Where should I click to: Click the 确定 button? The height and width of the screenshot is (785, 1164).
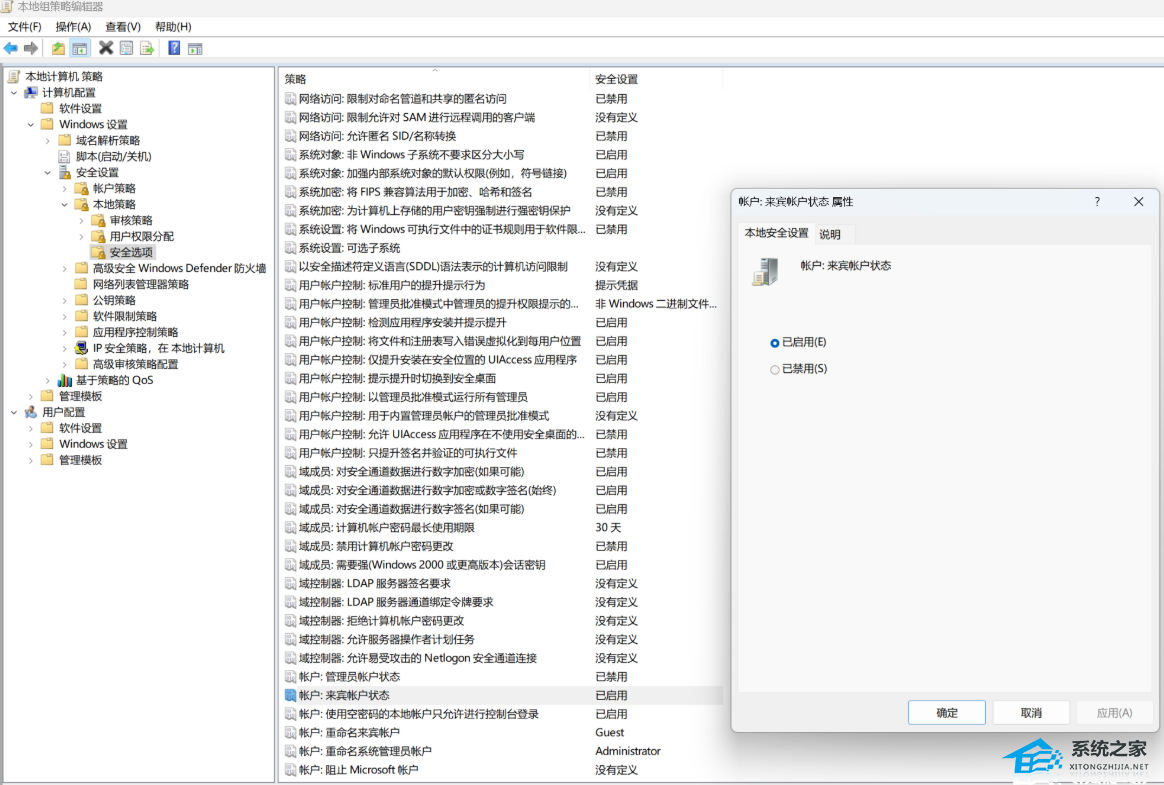pyautogui.click(x=946, y=713)
